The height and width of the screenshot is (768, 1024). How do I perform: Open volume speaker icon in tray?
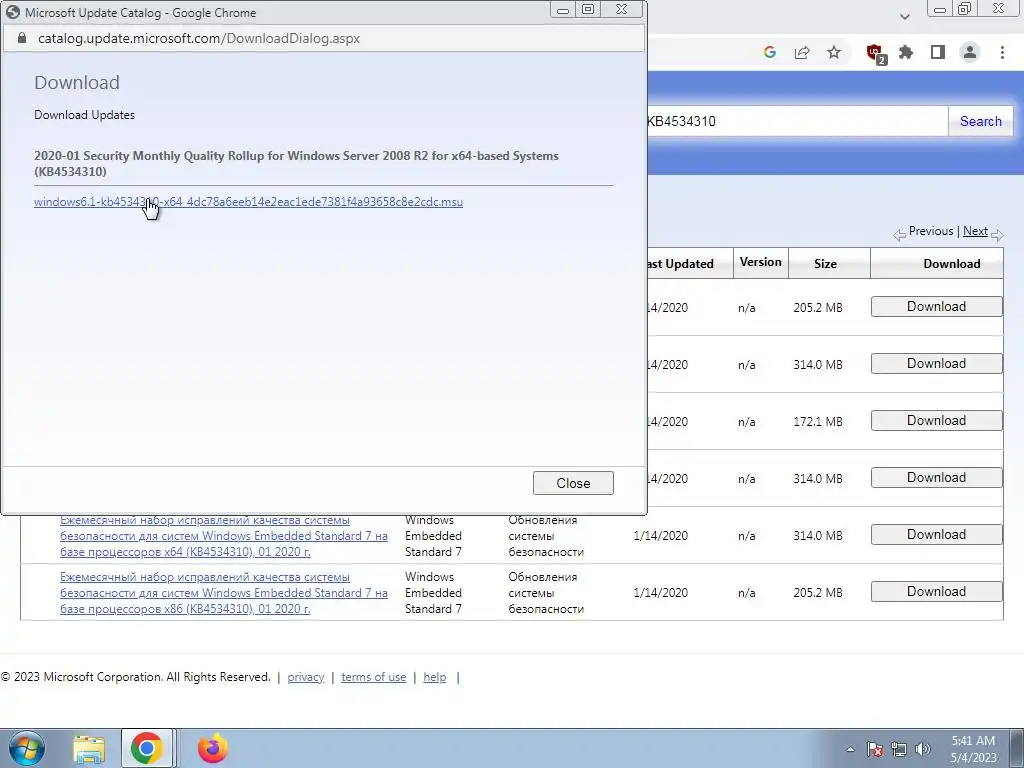(923, 749)
